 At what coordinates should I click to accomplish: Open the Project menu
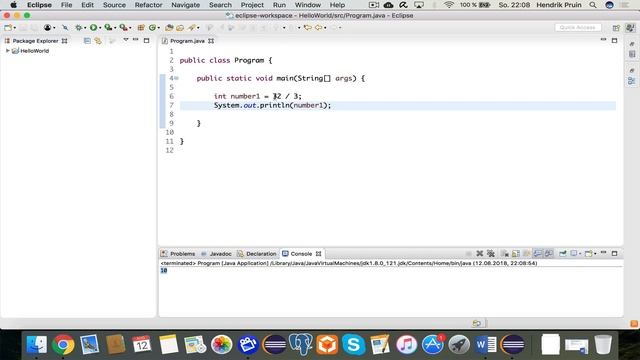click(252, 5)
